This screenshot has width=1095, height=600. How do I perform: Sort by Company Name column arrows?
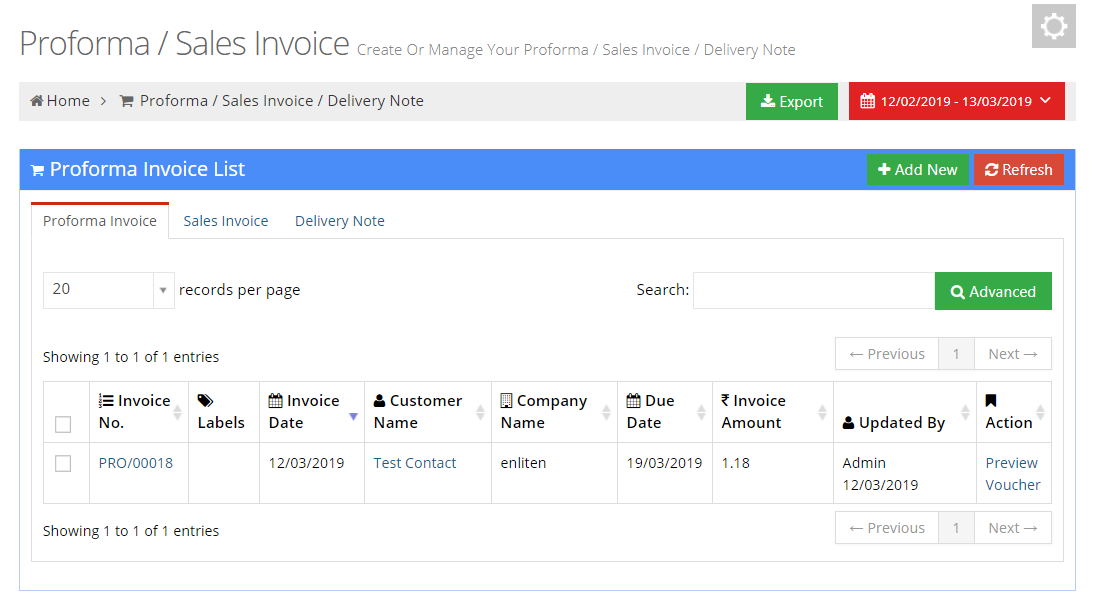click(x=606, y=412)
